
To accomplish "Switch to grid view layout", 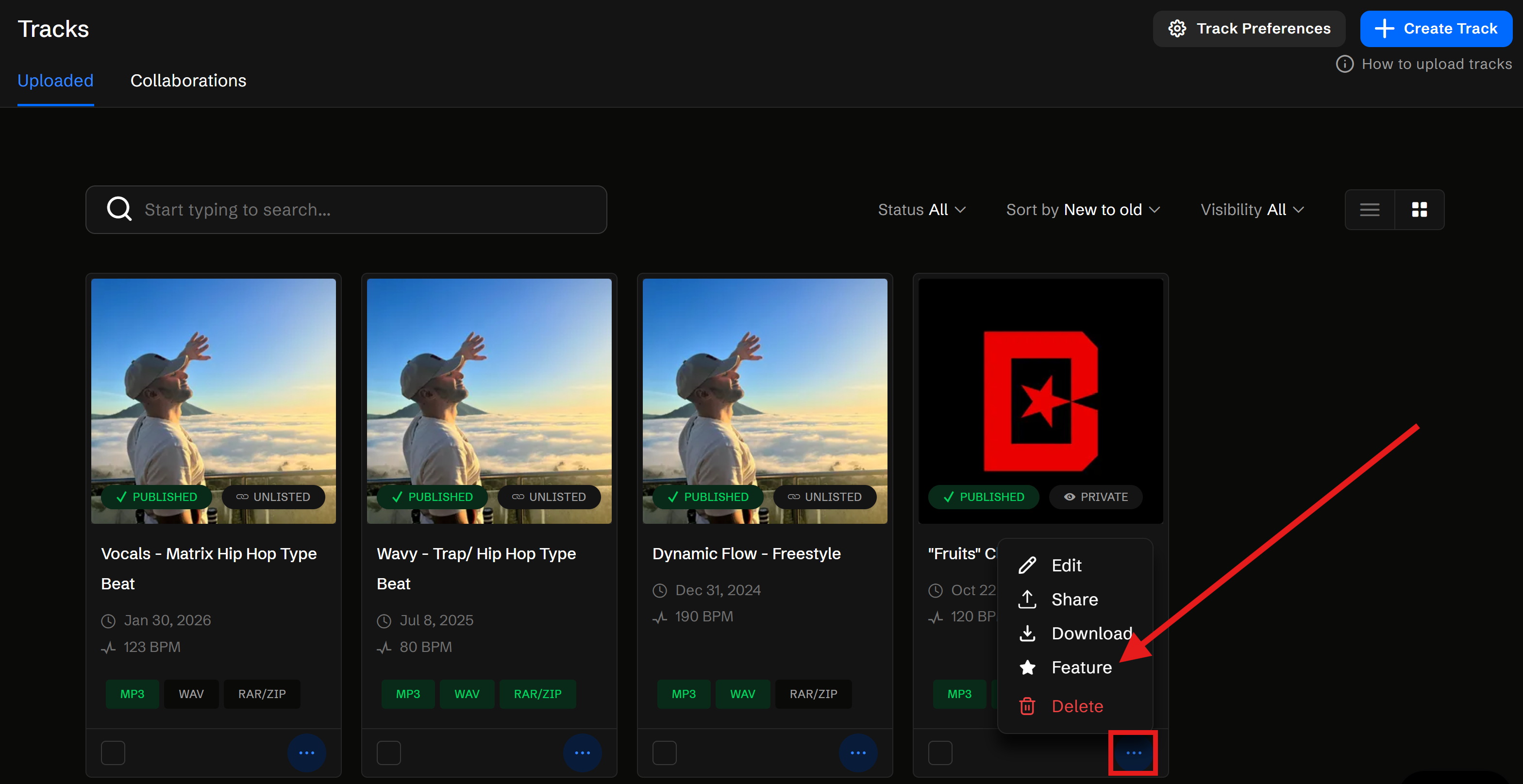I will (x=1419, y=210).
